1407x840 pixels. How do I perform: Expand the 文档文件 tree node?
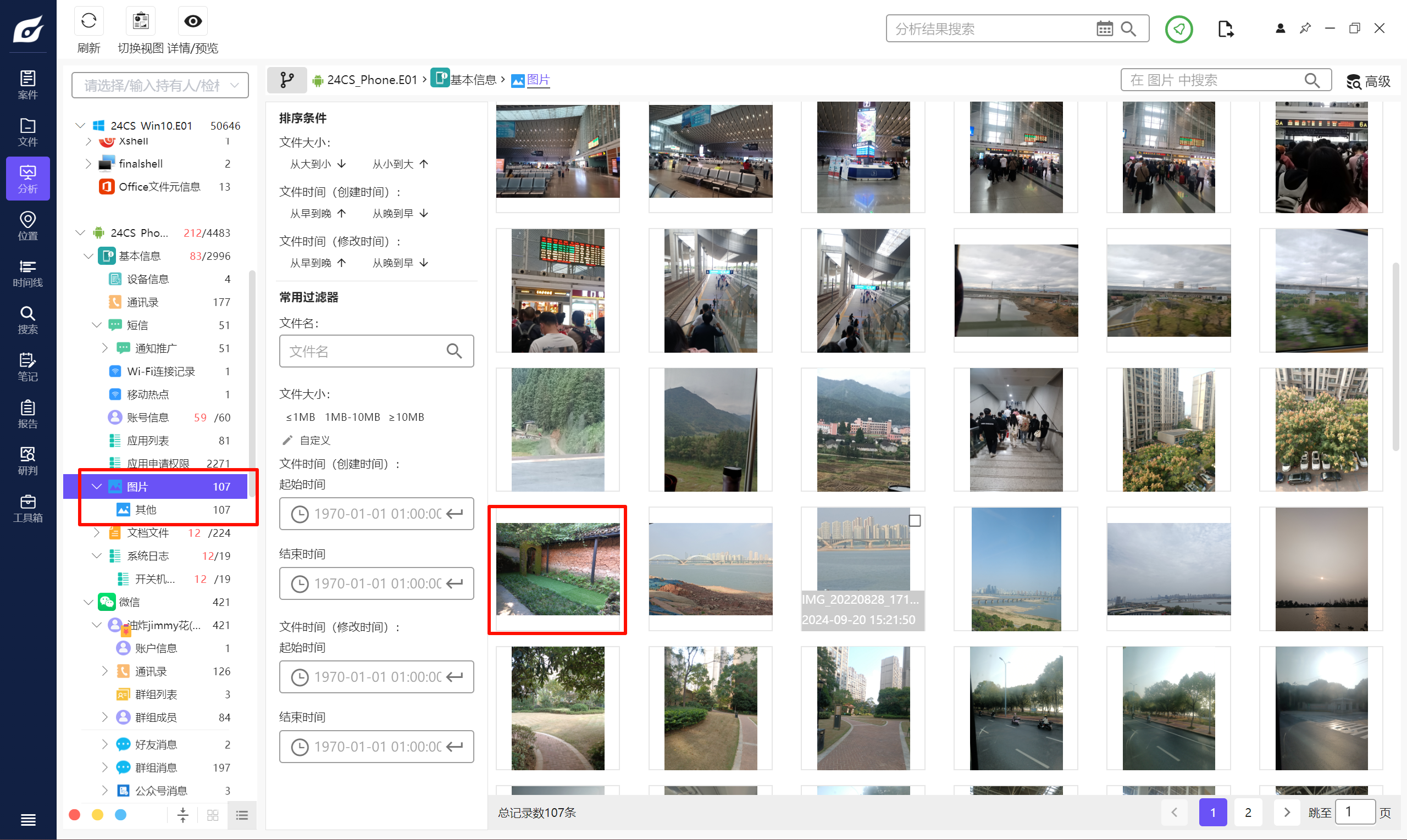pos(97,533)
